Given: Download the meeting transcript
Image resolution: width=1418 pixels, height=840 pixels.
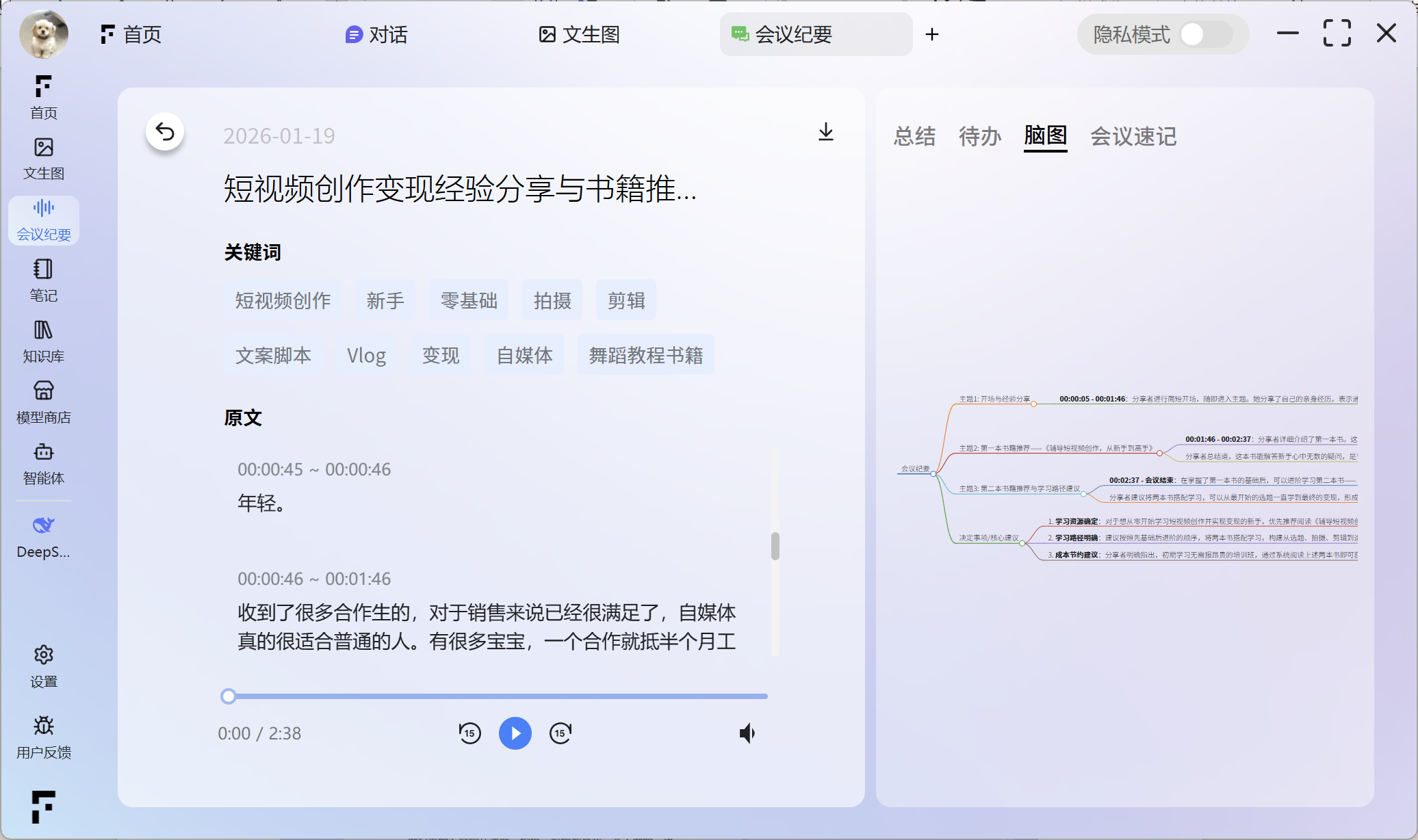Looking at the screenshot, I should point(826,132).
